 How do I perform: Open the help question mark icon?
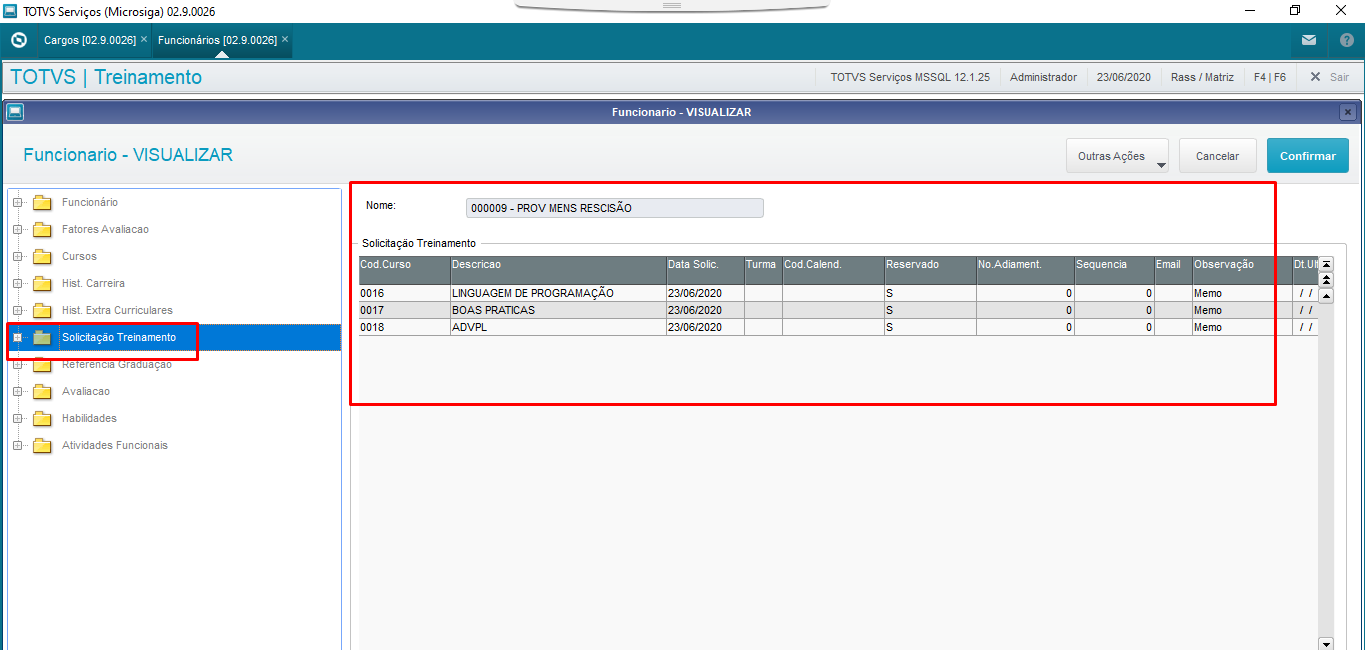[1347, 40]
